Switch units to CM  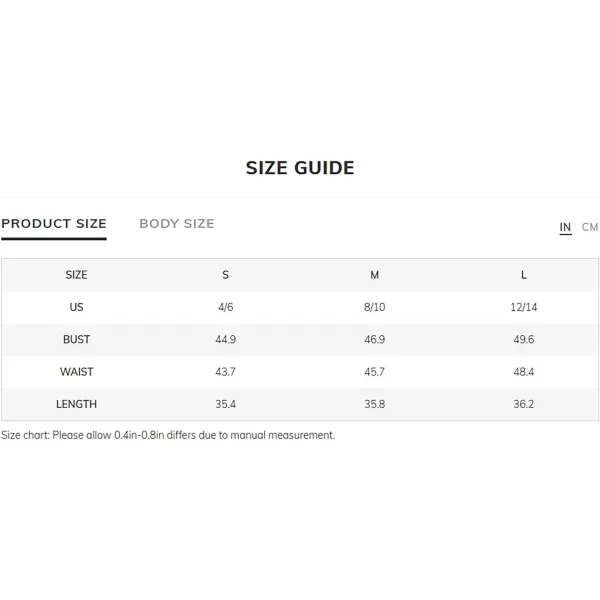(x=590, y=227)
